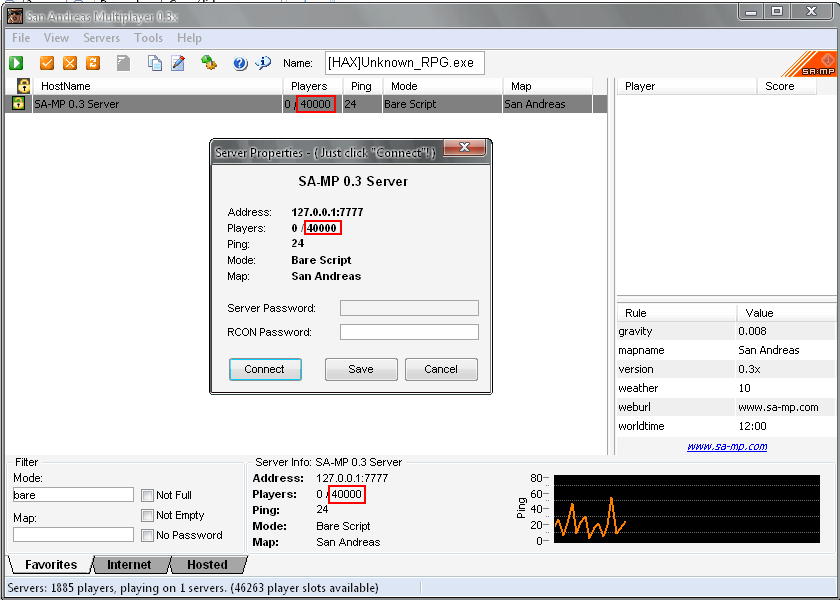Viewport: 840px width, 600px height.
Task: Open the Tools menu
Action: (x=148, y=38)
